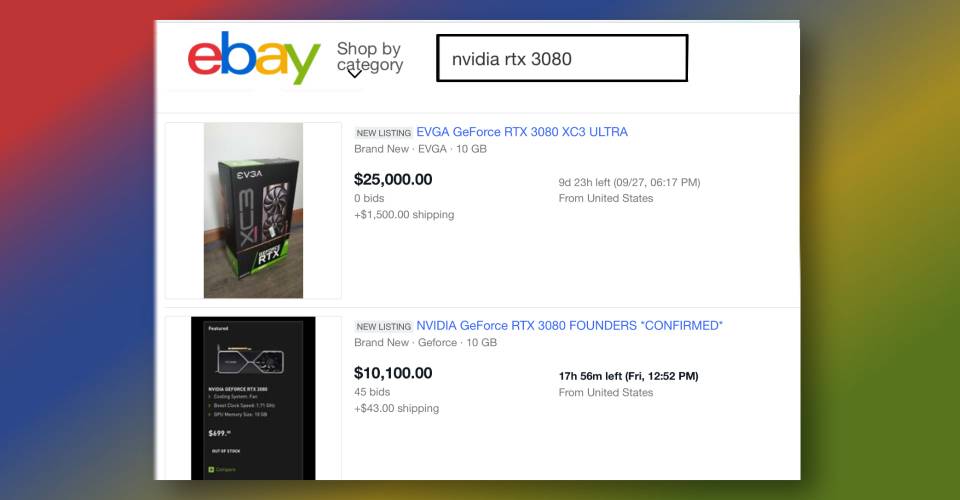This screenshot has width=960, height=500.
Task: Focus the search field containing nvidia rtx 3080
Action: (562, 58)
